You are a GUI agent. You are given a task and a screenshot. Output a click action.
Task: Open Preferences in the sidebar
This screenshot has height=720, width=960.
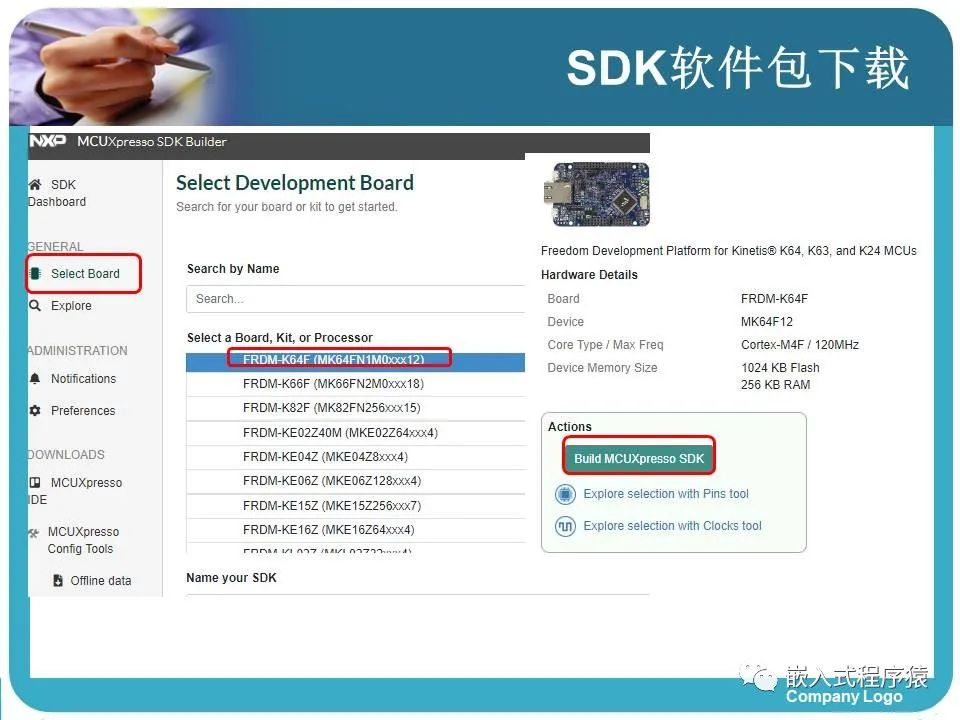(x=83, y=411)
